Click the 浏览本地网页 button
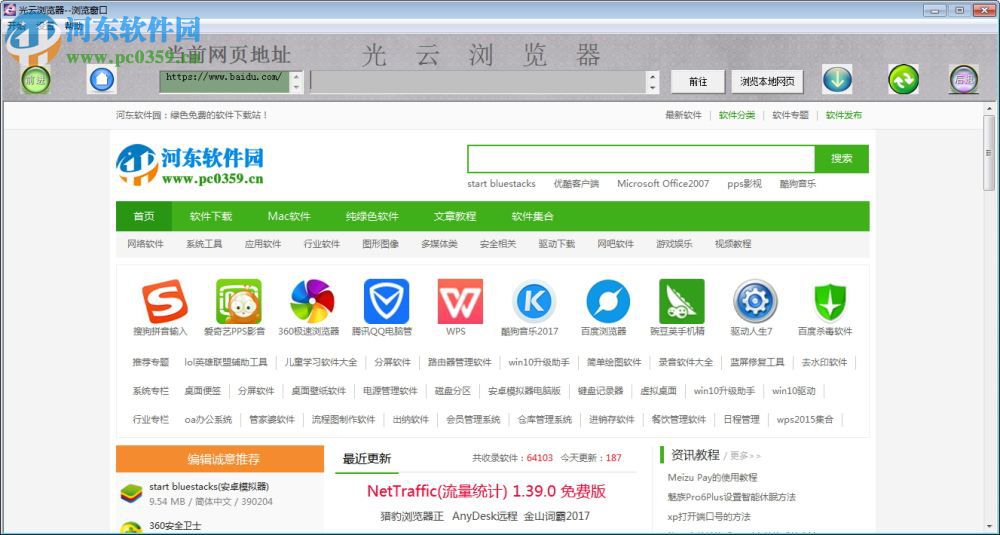 (767, 82)
